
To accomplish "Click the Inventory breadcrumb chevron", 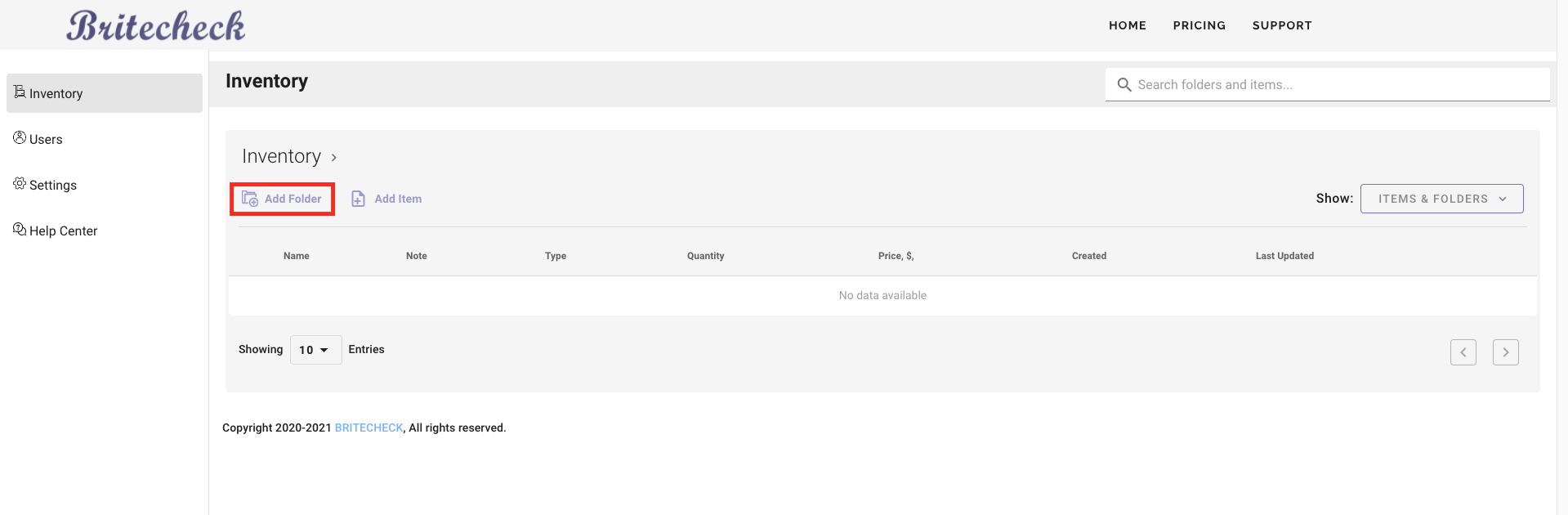I will point(334,158).
